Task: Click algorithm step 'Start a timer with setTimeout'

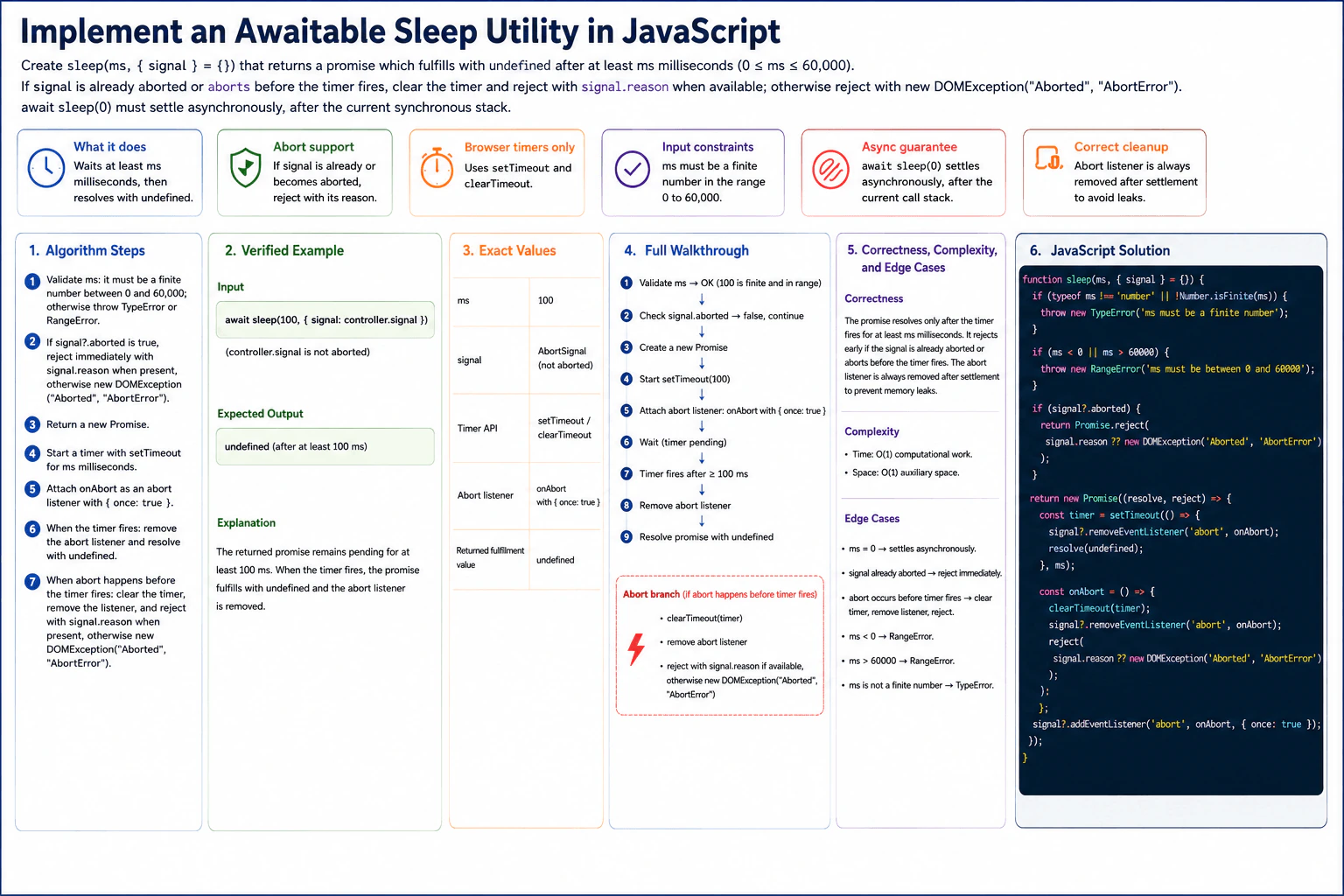Action: [x=114, y=459]
